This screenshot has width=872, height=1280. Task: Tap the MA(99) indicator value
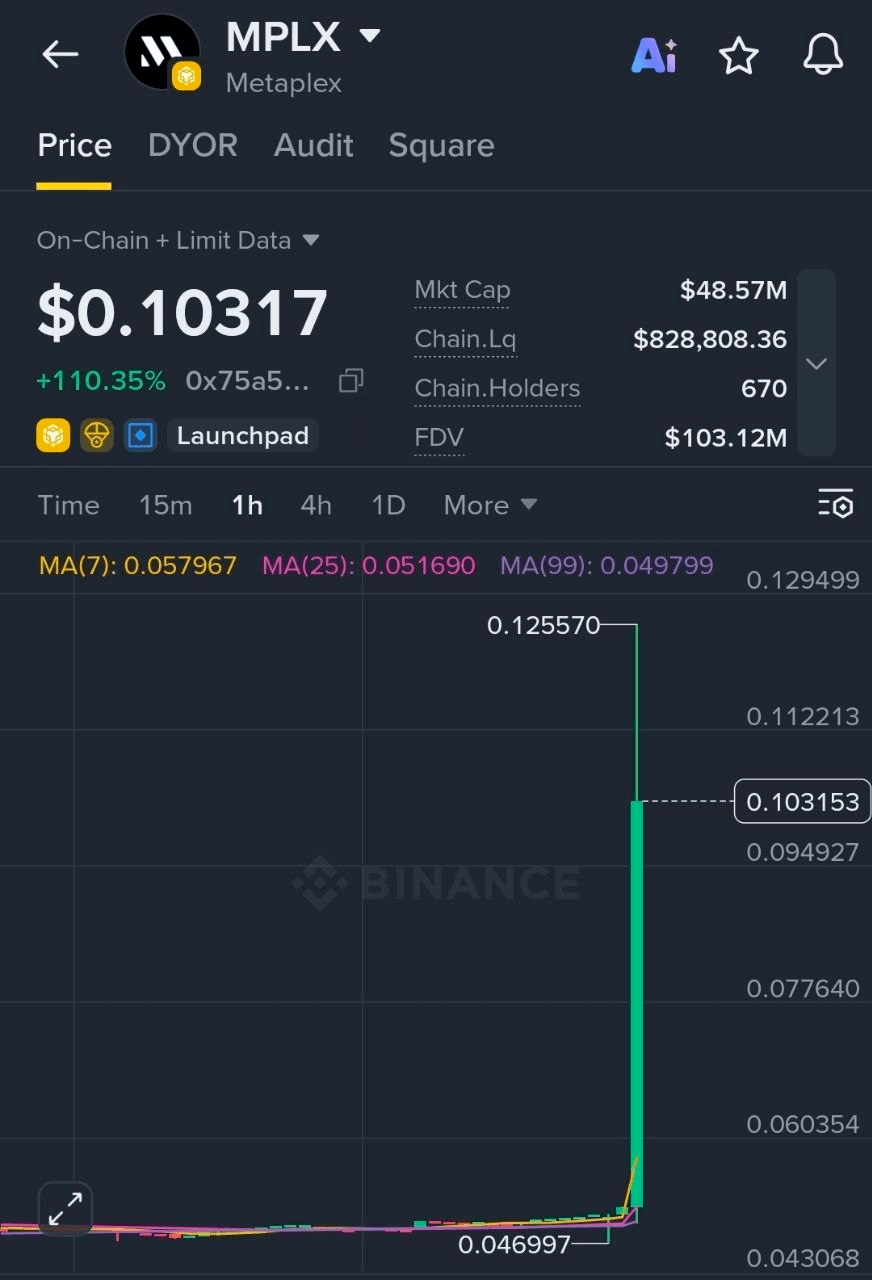pyautogui.click(x=607, y=565)
